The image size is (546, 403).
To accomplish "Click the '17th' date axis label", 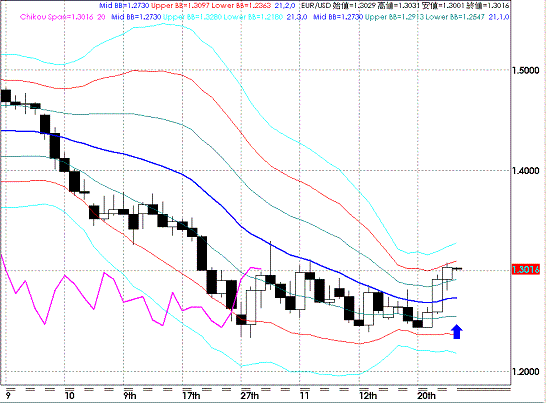I will (191, 396).
